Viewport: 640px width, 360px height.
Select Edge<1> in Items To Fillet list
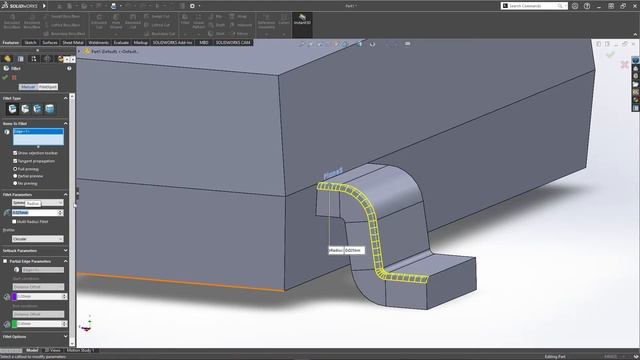[x=38, y=131]
